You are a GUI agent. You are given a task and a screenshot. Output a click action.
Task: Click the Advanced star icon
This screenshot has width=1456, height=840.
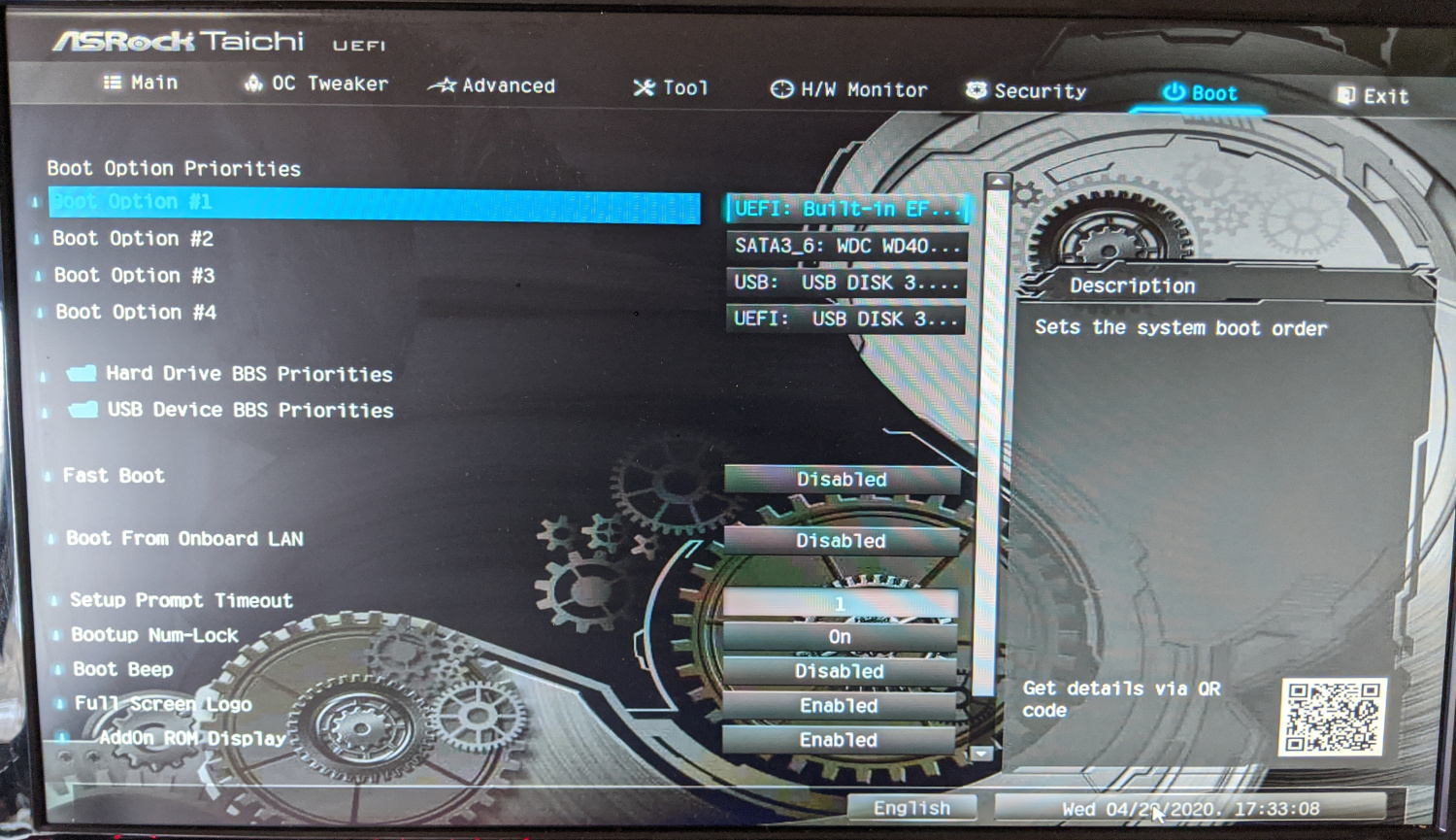pyautogui.click(x=443, y=85)
